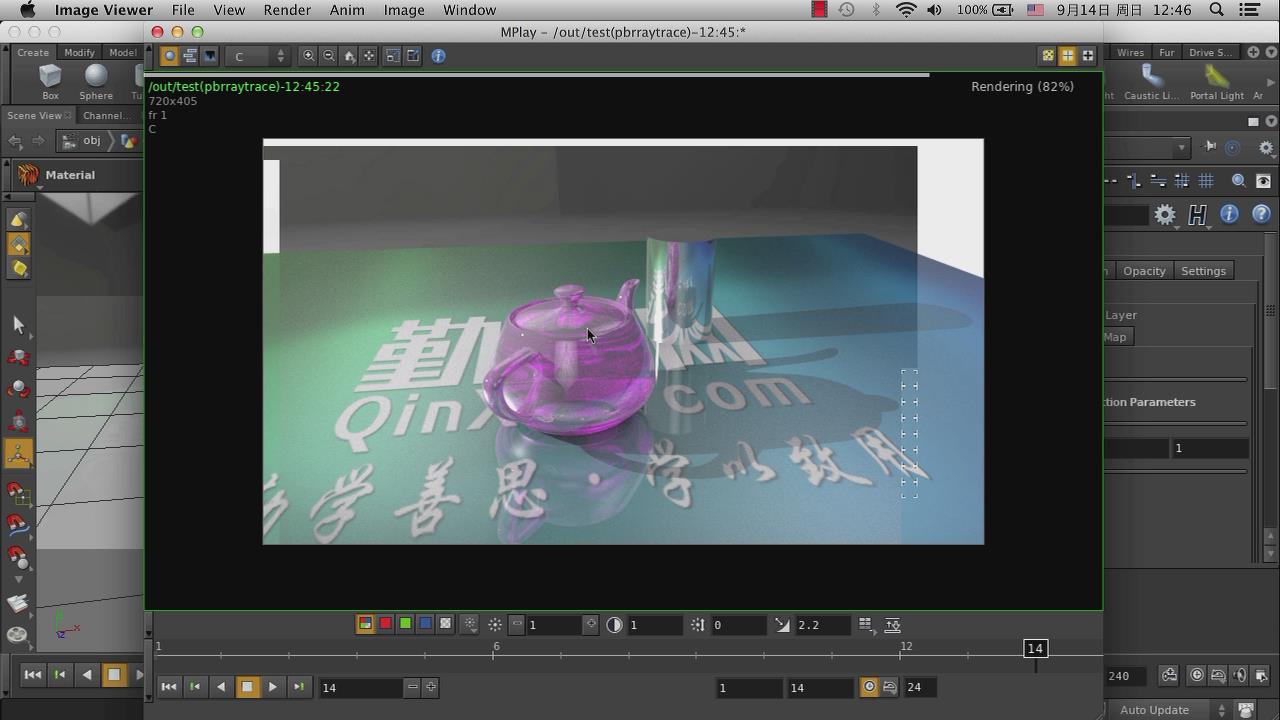The width and height of the screenshot is (1280, 720).
Task: Click the Houdini H icon in parameter pane
Action: click(1197, 214)
